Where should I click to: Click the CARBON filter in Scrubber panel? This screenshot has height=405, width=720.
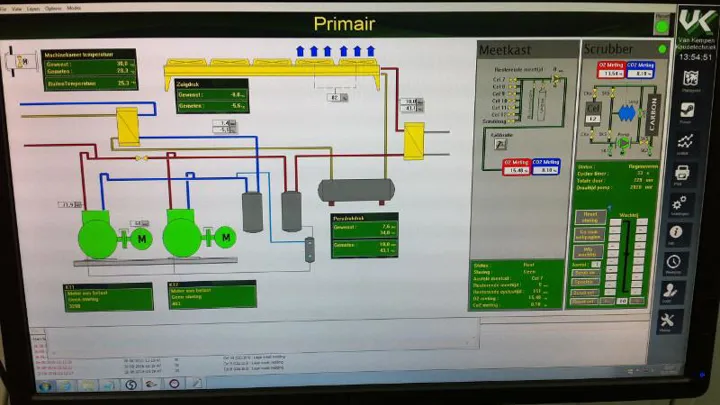click(651, 115)
